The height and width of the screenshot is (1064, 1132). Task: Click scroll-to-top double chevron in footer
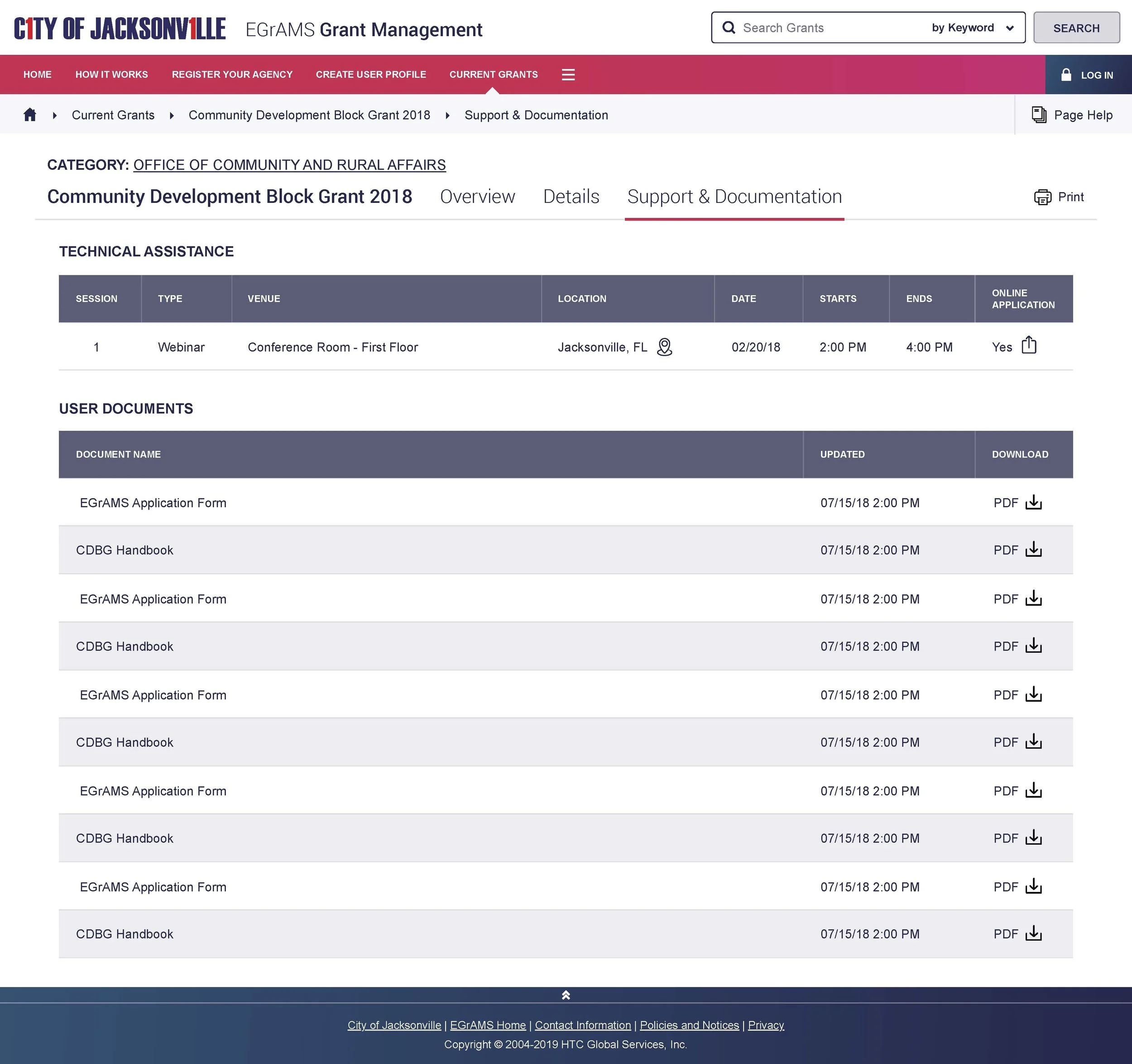(566, 995)
